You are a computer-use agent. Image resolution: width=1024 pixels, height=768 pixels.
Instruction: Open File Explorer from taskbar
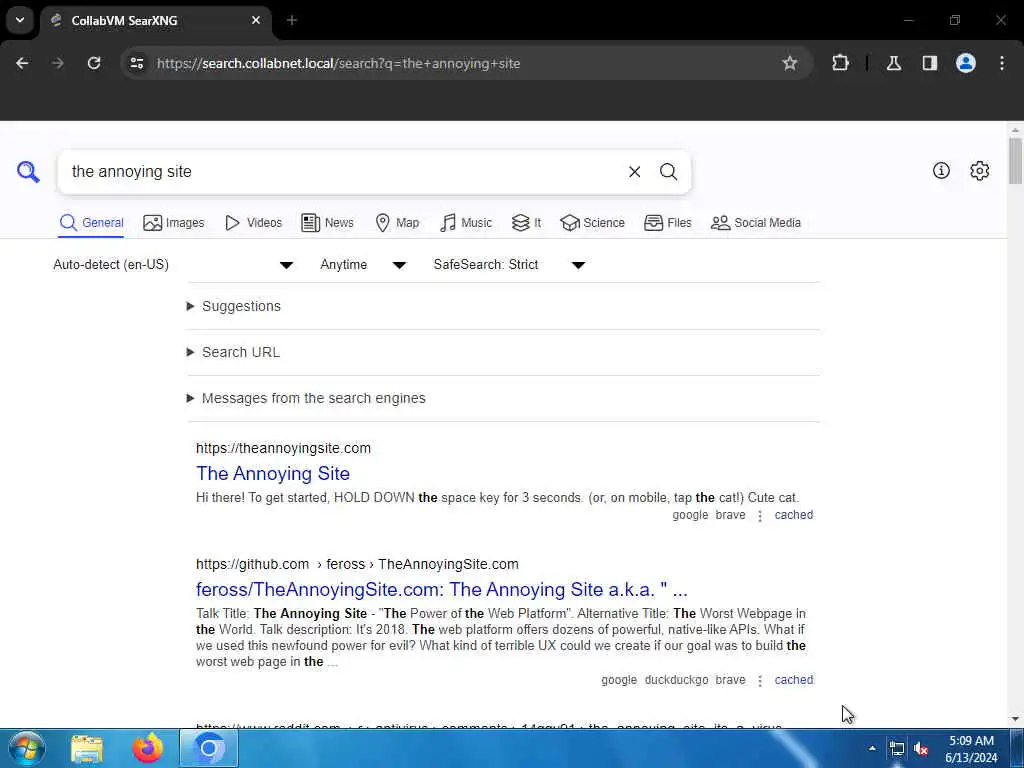87,748
